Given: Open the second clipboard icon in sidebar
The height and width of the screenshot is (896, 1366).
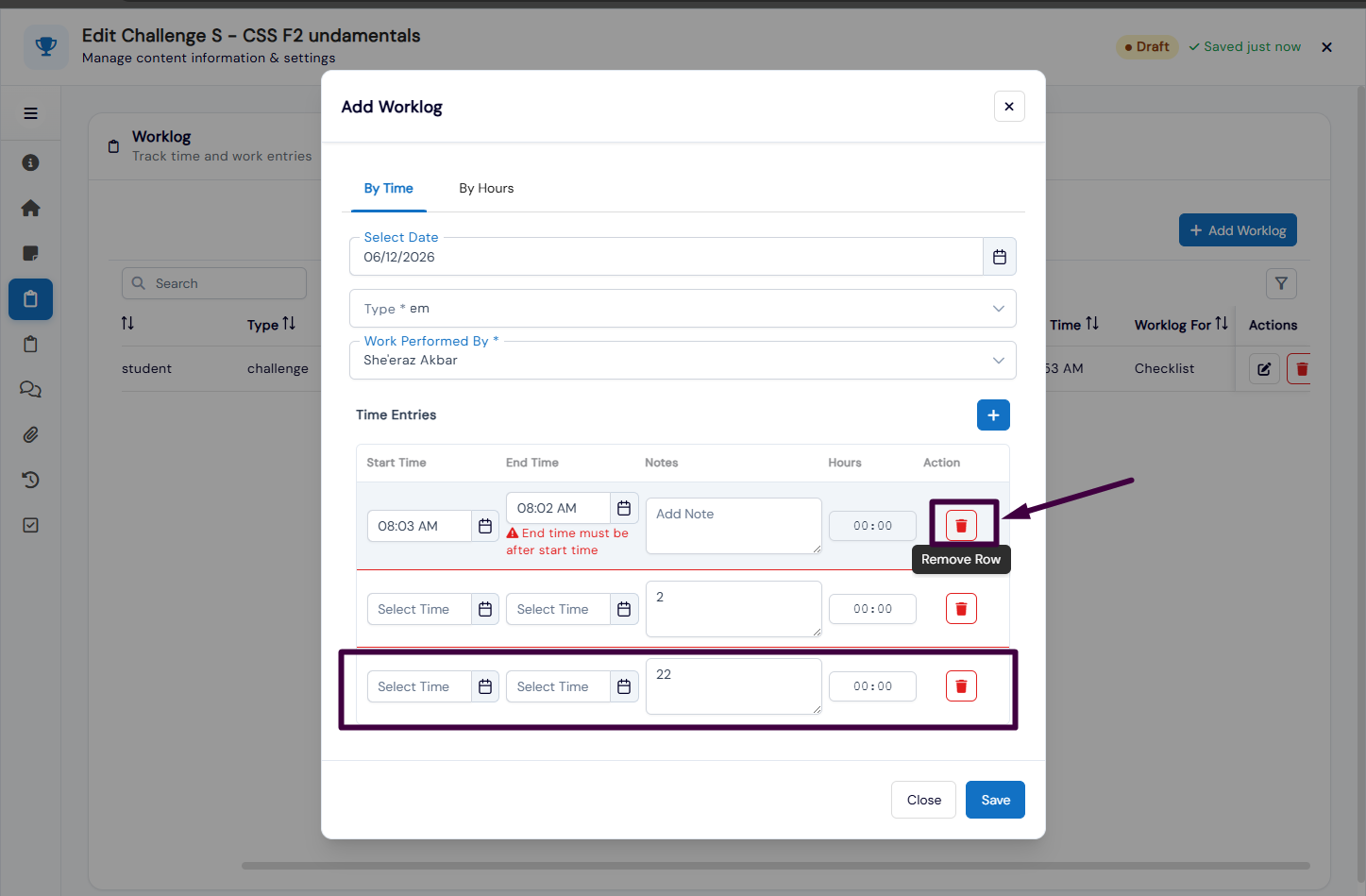Looking at the screenshot, I should coord(30,344).
